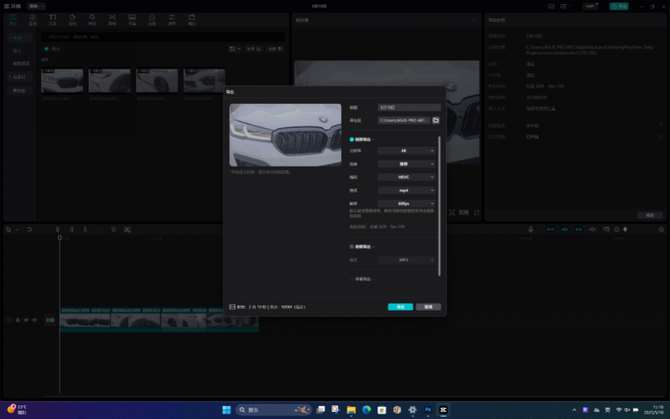Open the Transitions (转场) tool icon
This screenshot has height=419, width=670.
click(x=112, y=19)
